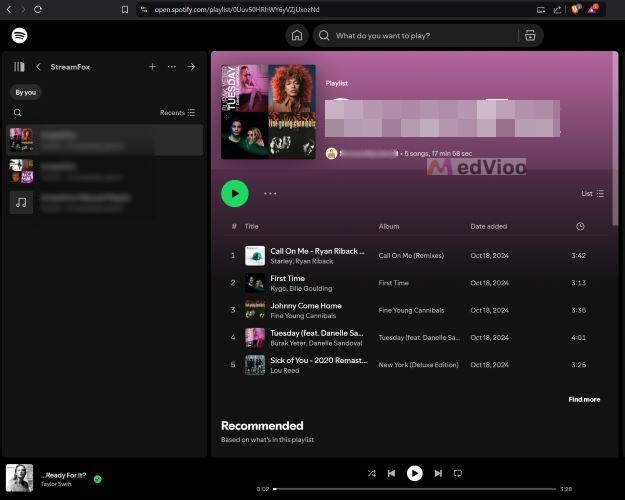This screenshot has width=625, height=500.
Task: Open artist link 'Starley, Ryan Riback'
Action: tap(302, 262)
